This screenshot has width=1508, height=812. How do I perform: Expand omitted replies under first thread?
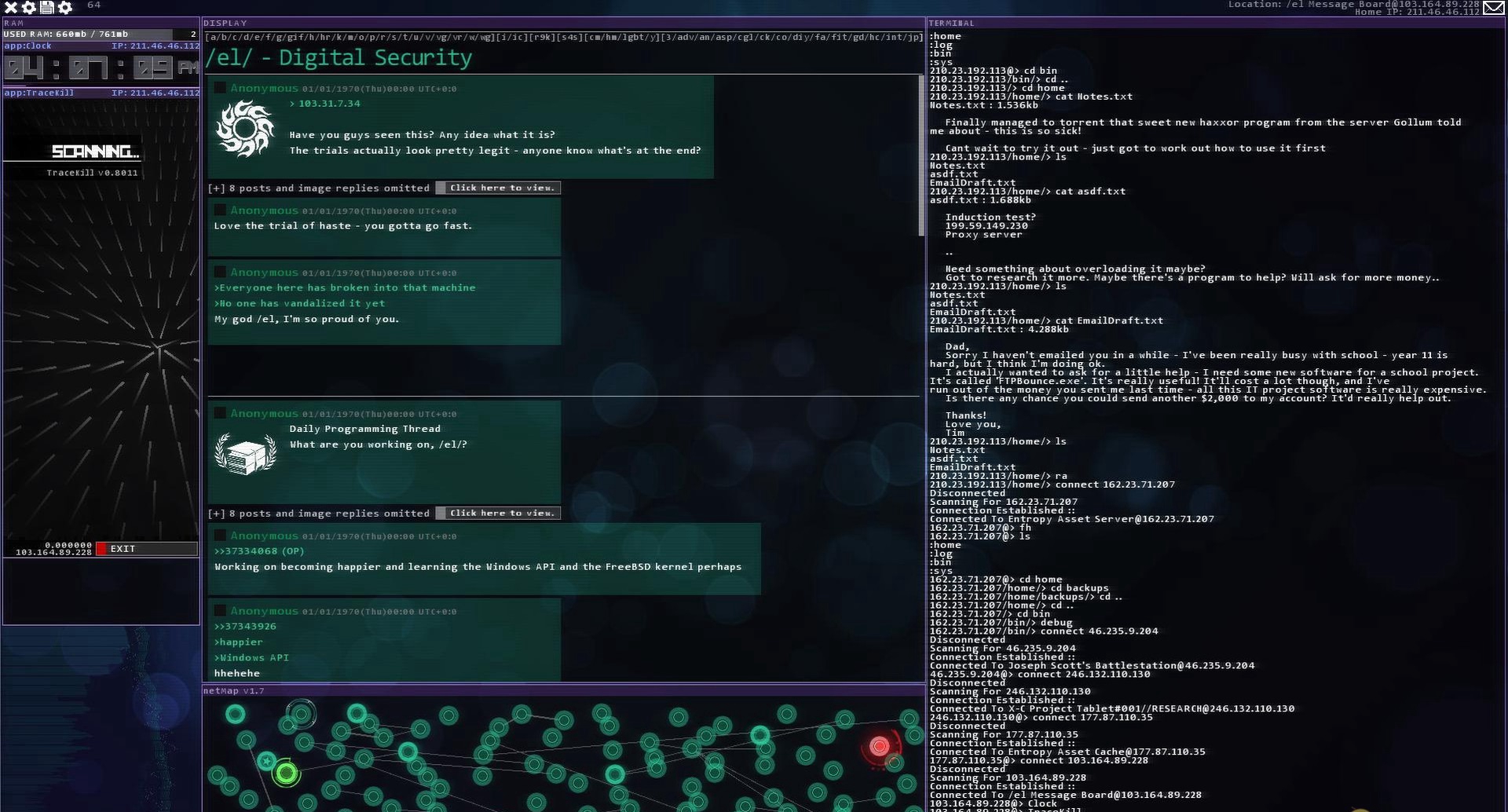point(497,188)
